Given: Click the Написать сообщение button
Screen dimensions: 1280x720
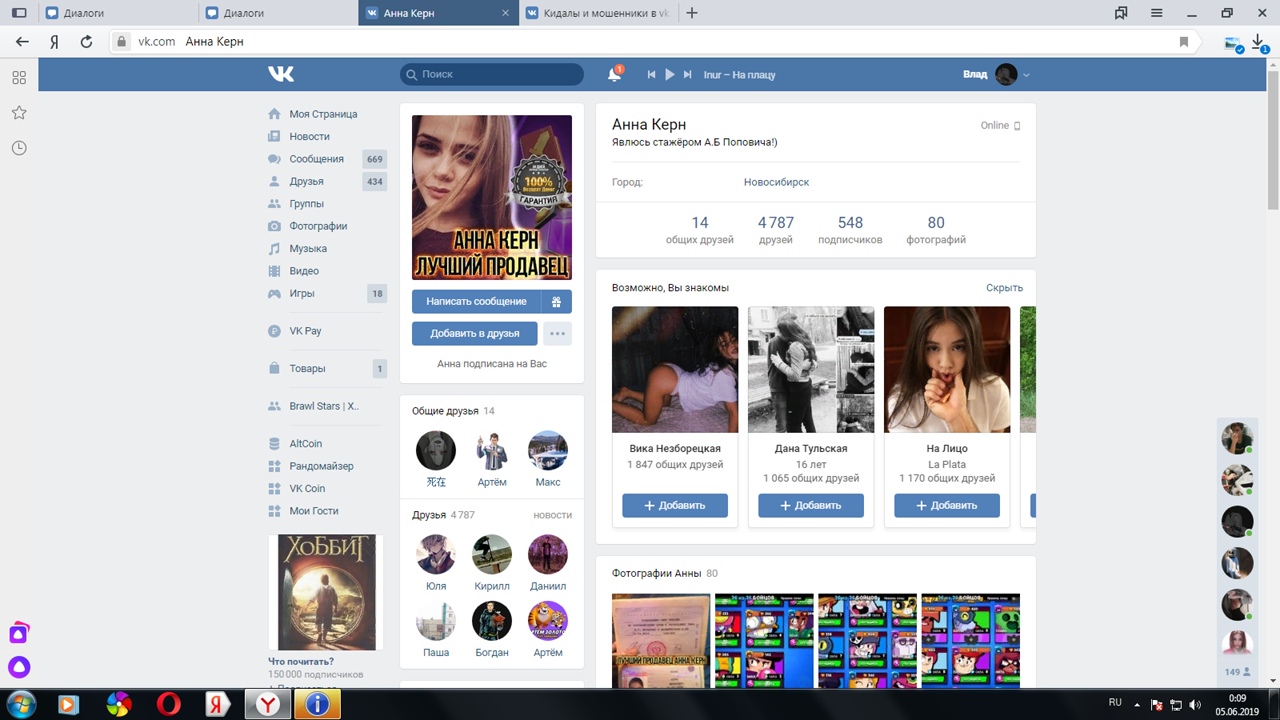Looking at the screenshot, I should pyautogui.click(x=476, y=301).
